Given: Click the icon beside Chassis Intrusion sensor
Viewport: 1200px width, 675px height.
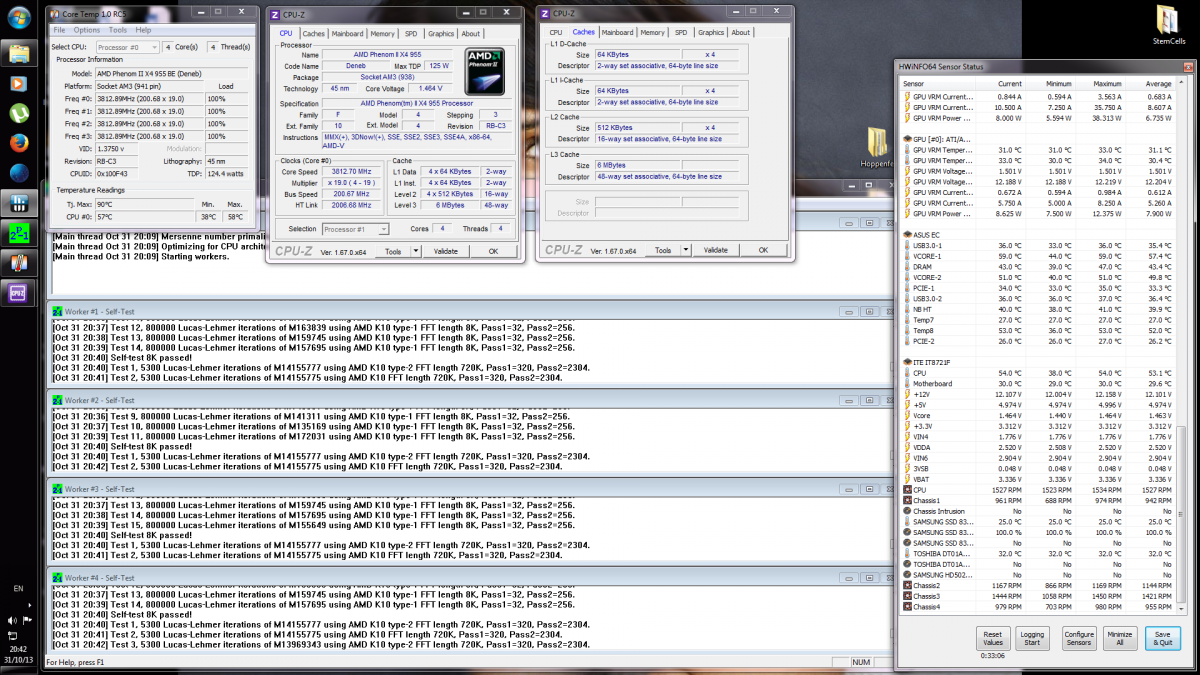Looking at the screenshot, I should (907, 511).
